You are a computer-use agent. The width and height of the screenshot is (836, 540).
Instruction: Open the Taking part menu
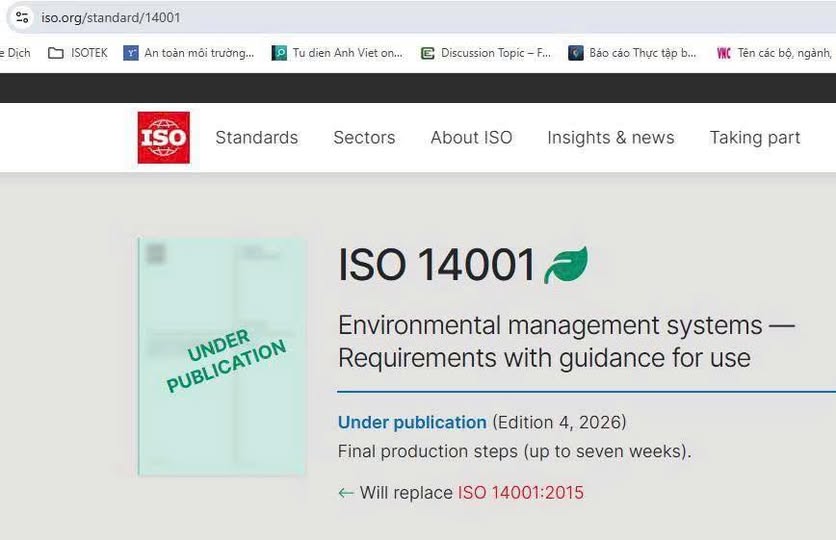pyautogui.click(x=754, y=138)
